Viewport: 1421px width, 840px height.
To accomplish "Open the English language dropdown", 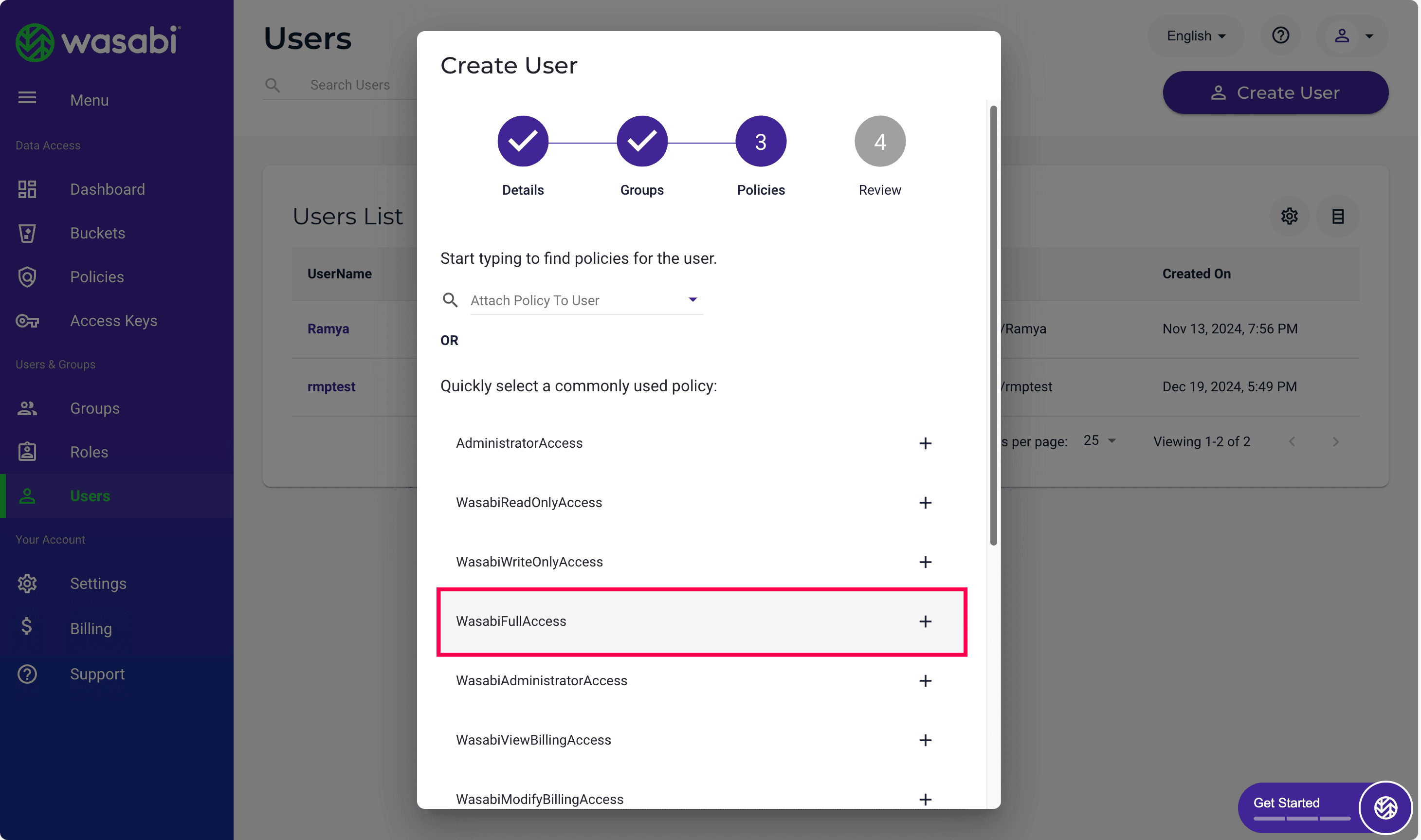I will tap(1196, 36).
